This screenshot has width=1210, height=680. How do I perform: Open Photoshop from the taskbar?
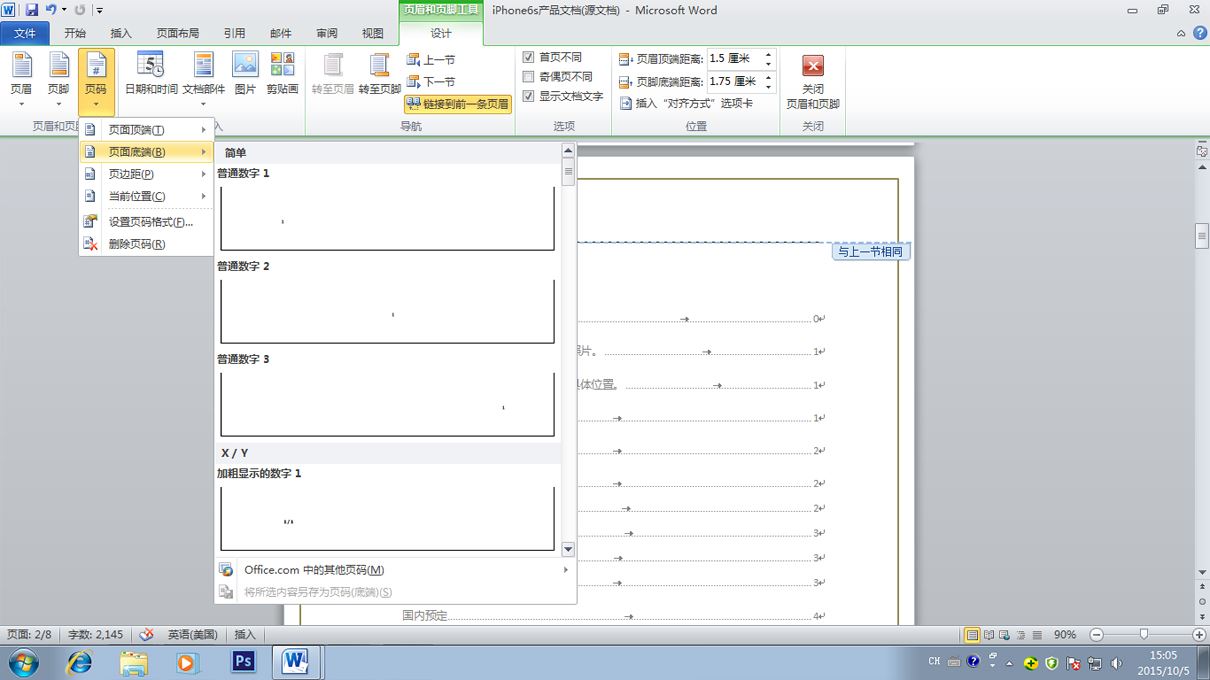243,662
